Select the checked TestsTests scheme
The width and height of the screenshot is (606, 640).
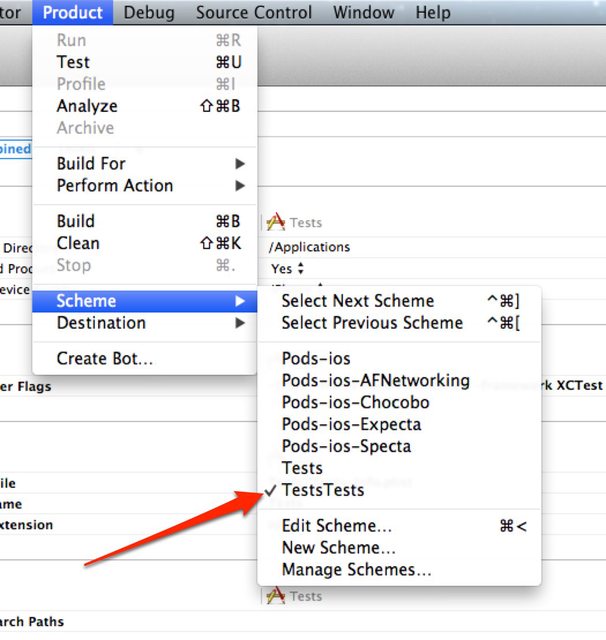pos(399,490)
